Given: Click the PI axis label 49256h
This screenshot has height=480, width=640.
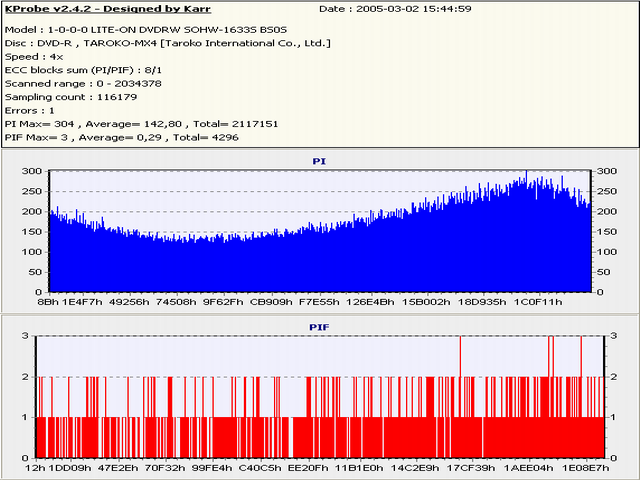Looking at the screenshot, I should 129,302.
